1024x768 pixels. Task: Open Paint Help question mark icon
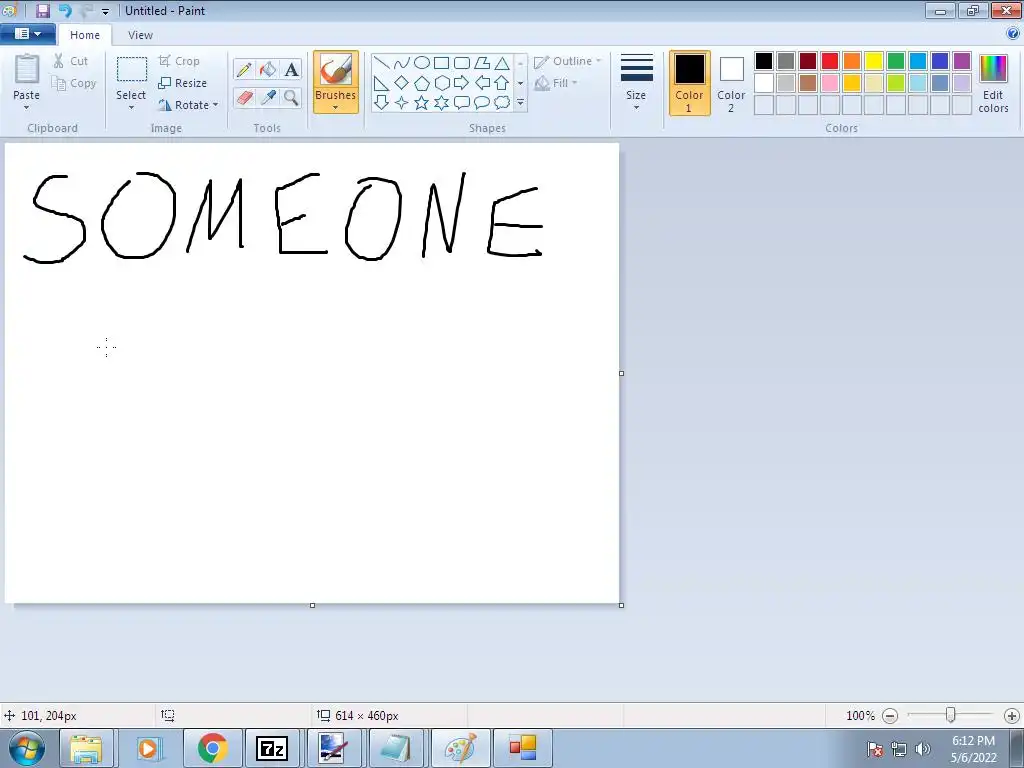tap(1013, 34)
